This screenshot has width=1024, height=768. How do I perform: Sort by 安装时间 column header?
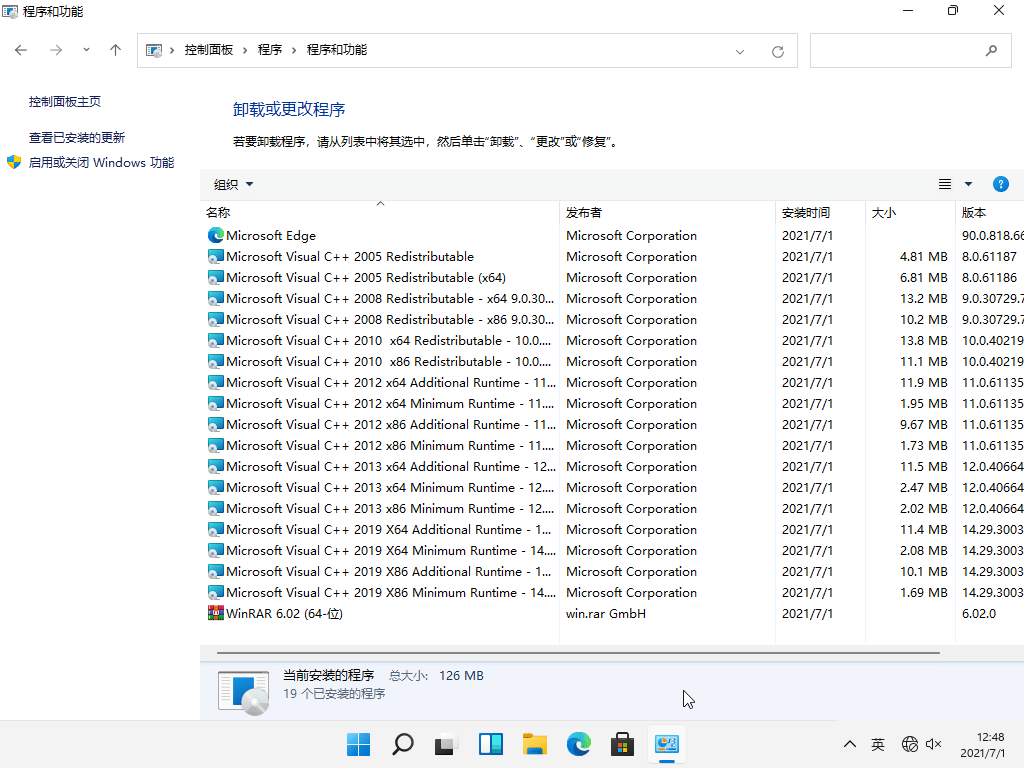click(820, 213)
